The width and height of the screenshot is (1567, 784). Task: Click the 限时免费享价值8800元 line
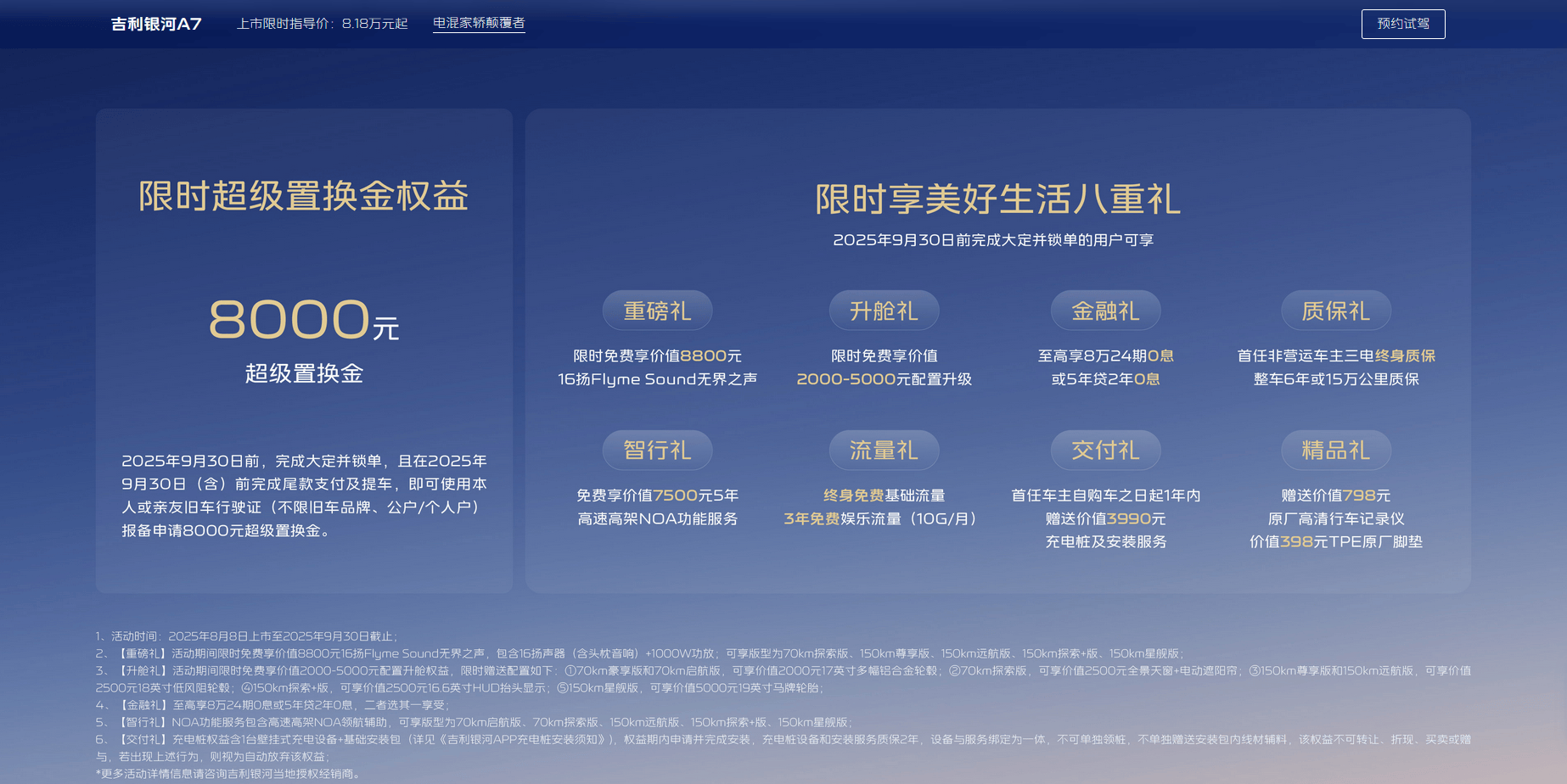[x=657, y=356]
